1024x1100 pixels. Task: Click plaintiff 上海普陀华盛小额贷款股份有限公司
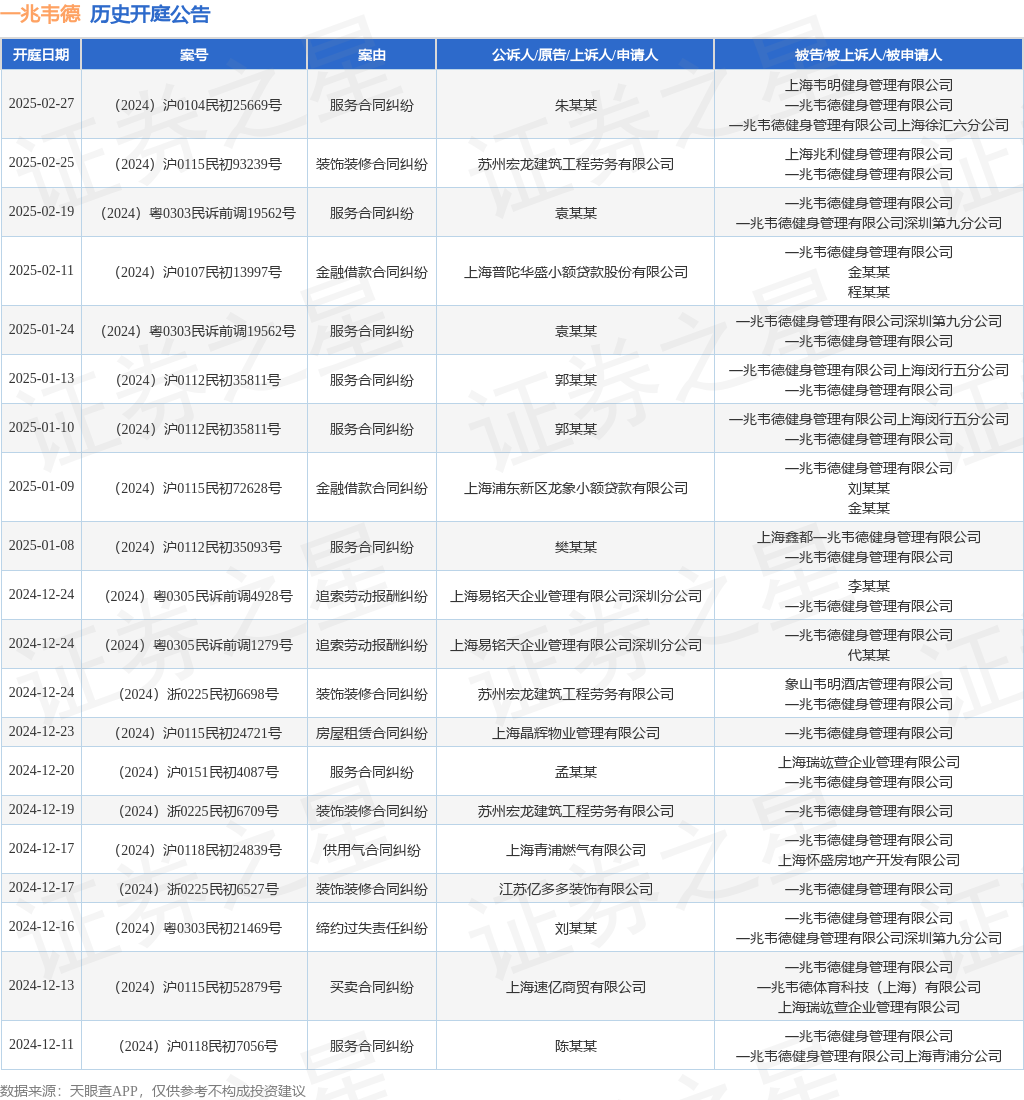[x=576, y=272]
